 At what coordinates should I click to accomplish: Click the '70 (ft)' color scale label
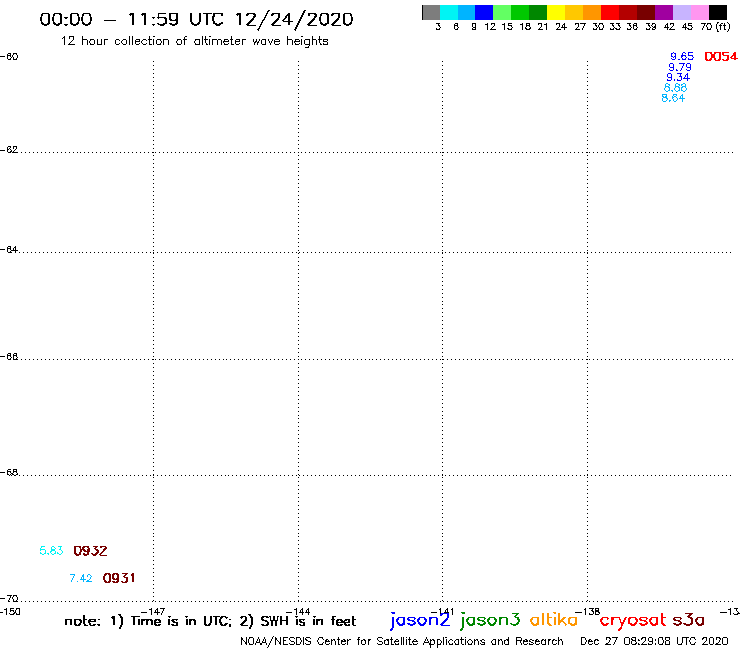point(715,26)
